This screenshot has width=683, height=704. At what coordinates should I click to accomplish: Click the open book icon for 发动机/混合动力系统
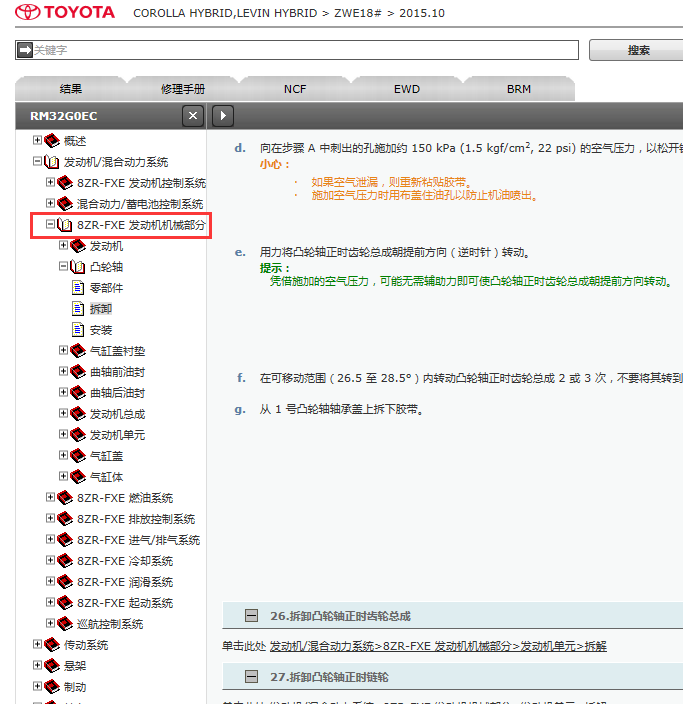tap(52, 162)
